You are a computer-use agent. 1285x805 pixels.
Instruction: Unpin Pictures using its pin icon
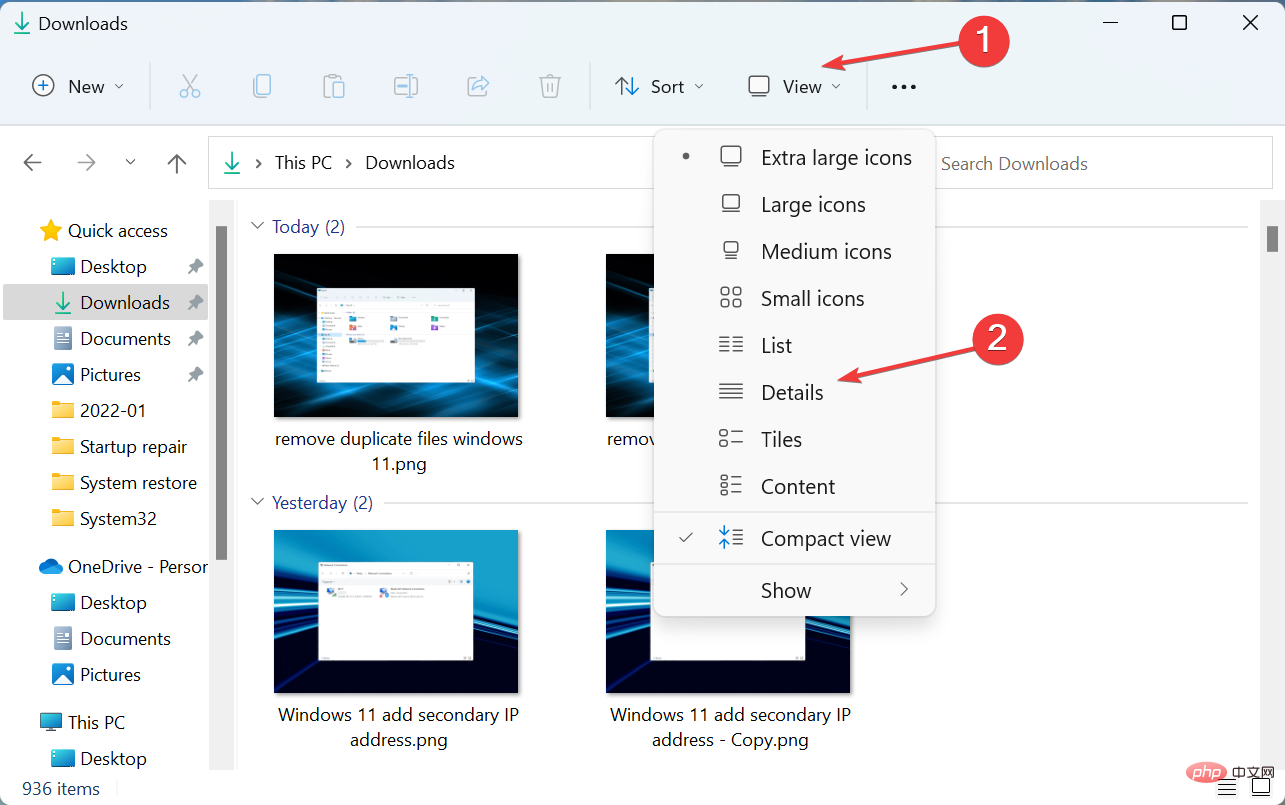tap(195, 375)
